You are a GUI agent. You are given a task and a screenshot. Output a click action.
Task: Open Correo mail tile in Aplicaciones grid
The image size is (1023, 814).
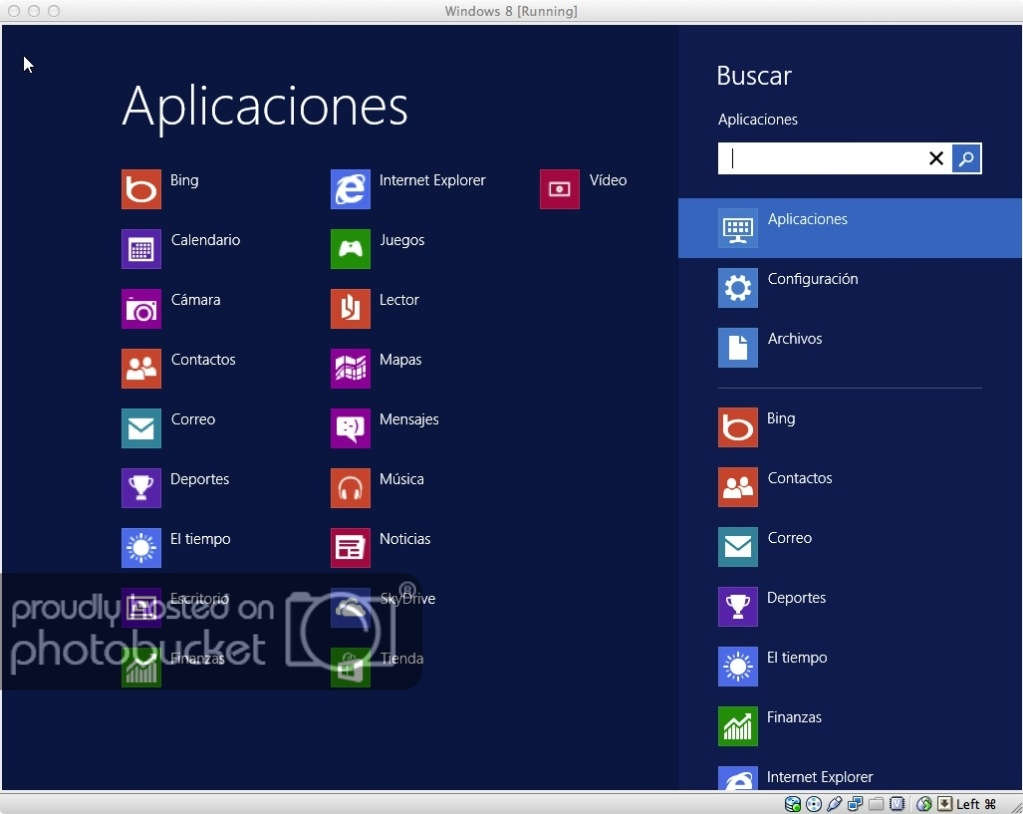(141, 429)
